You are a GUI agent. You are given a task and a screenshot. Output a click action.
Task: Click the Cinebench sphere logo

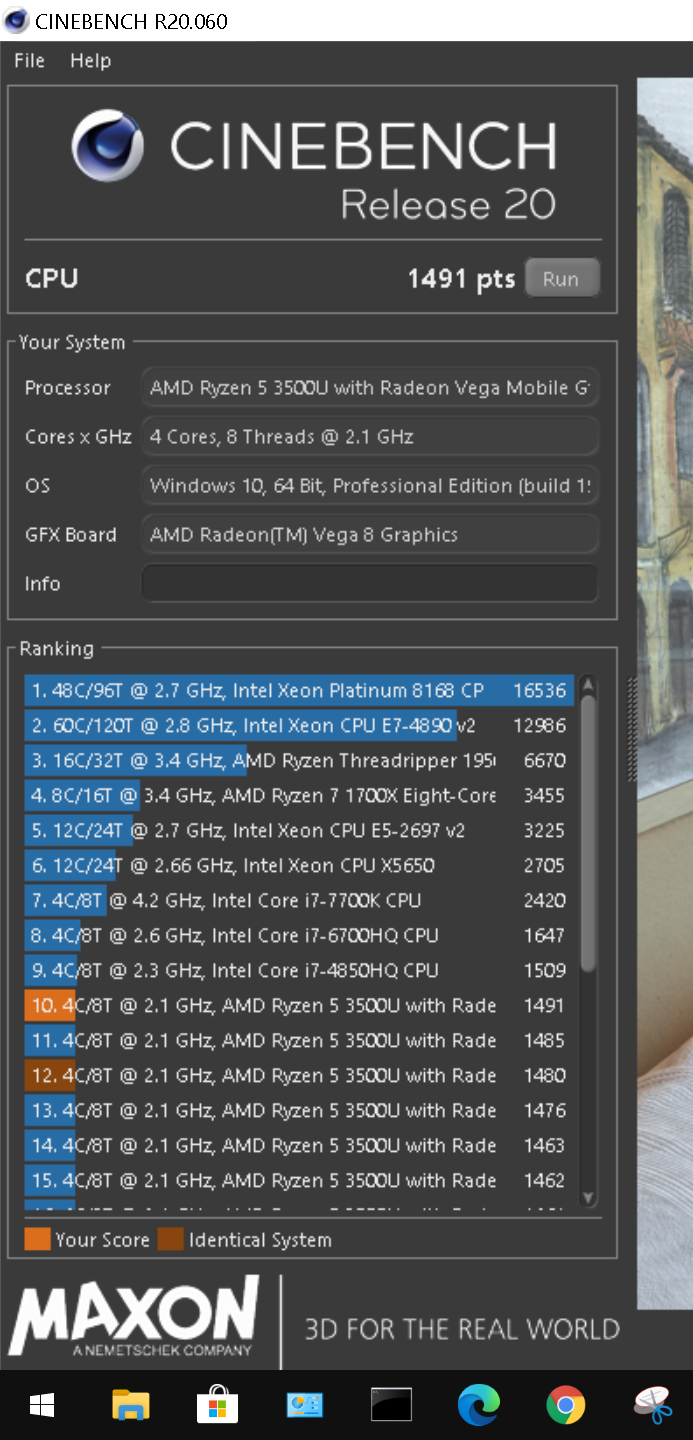pyautogui.click(x=108, y=146)
